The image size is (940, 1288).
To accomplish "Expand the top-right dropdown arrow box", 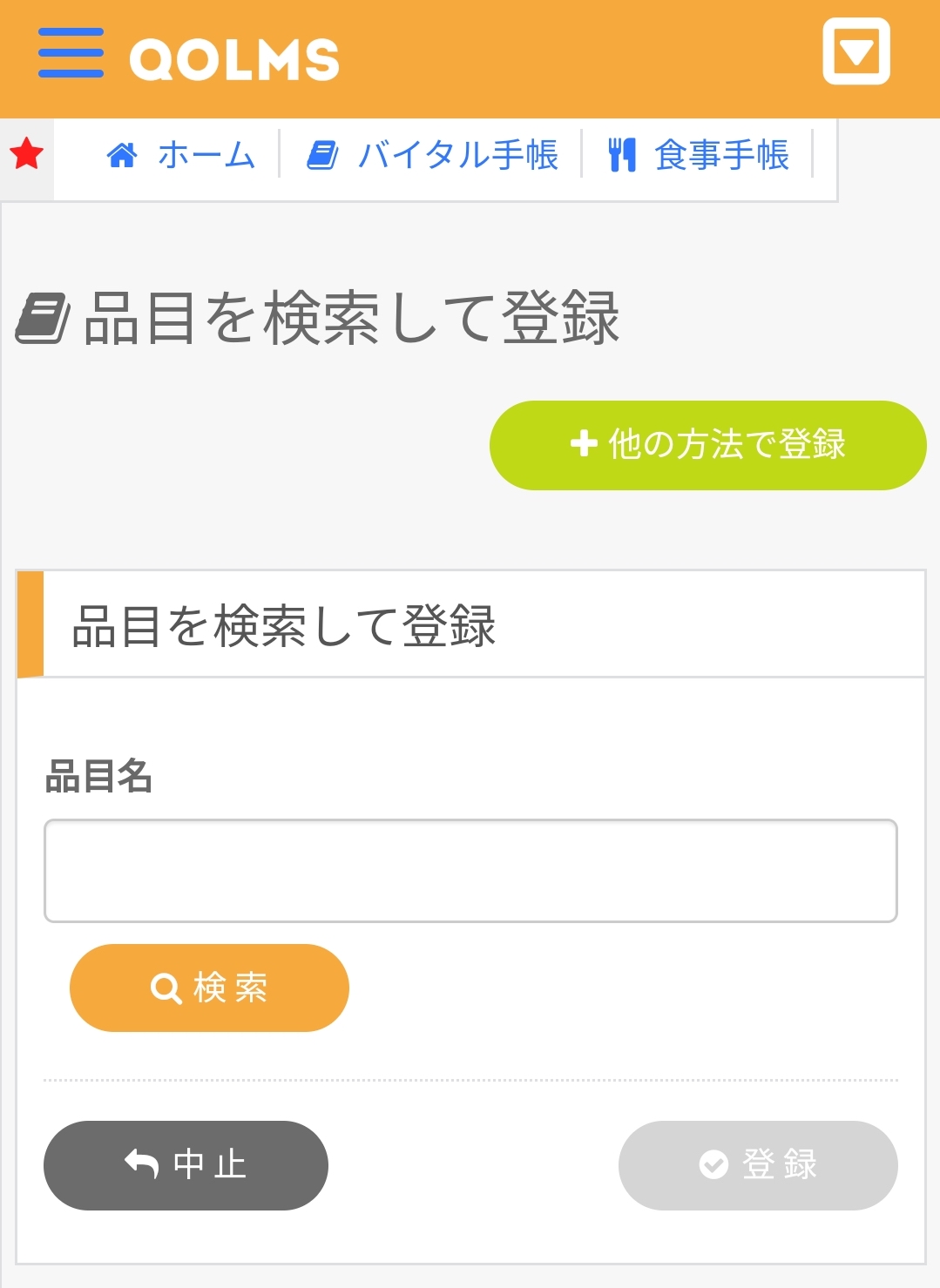I will click(855, 52).
